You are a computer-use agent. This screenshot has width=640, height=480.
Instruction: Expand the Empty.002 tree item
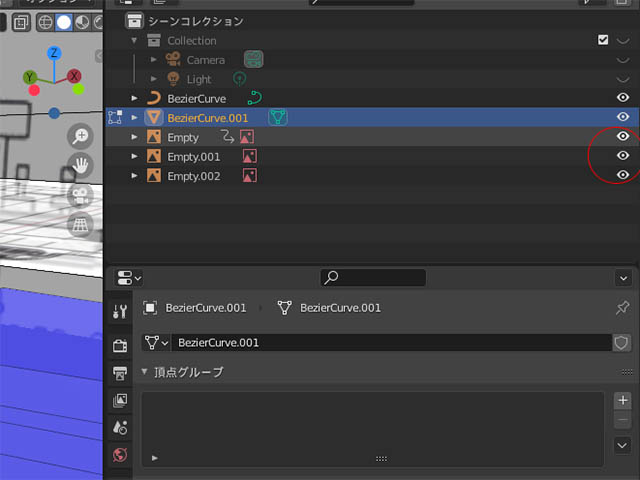134,176
